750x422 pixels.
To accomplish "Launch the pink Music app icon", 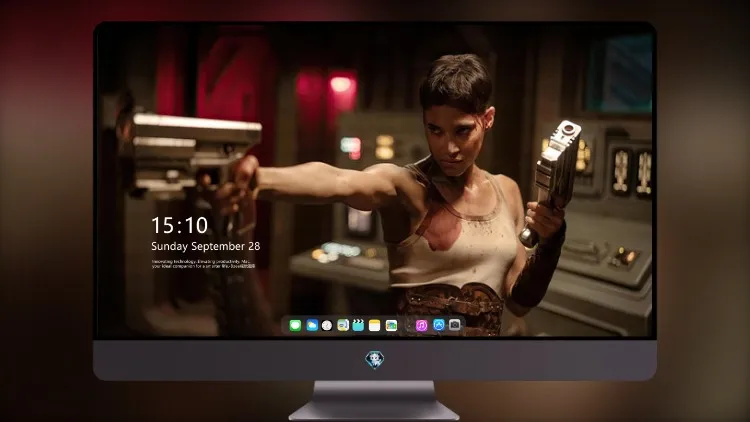I will (421, 325).
